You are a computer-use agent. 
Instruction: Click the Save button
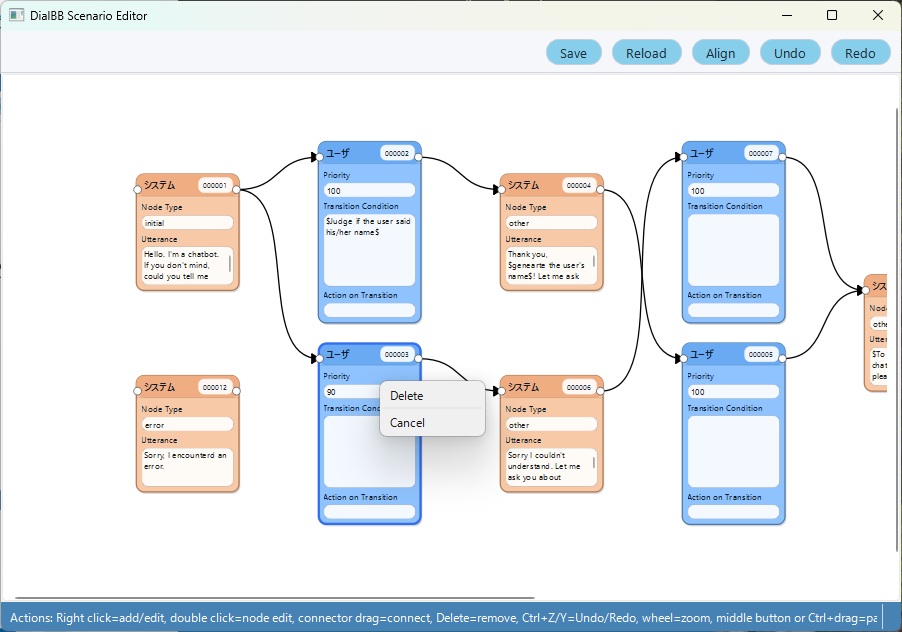(574, 53)
